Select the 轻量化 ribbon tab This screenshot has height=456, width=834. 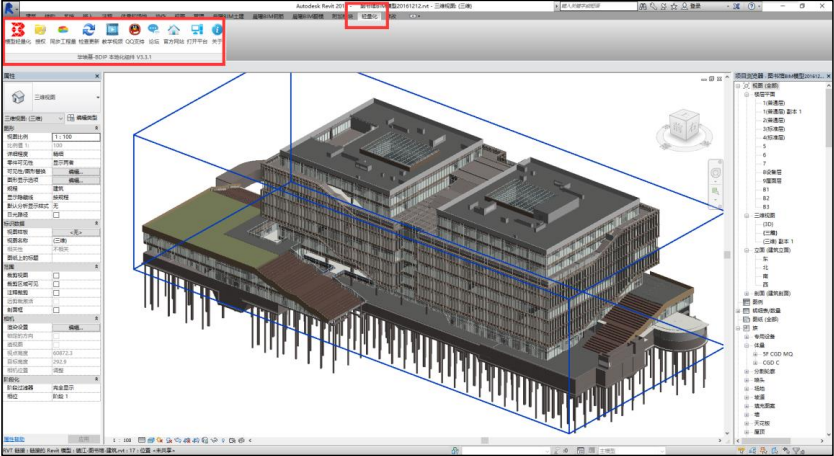pyautogui.click(x=368, y=16)
